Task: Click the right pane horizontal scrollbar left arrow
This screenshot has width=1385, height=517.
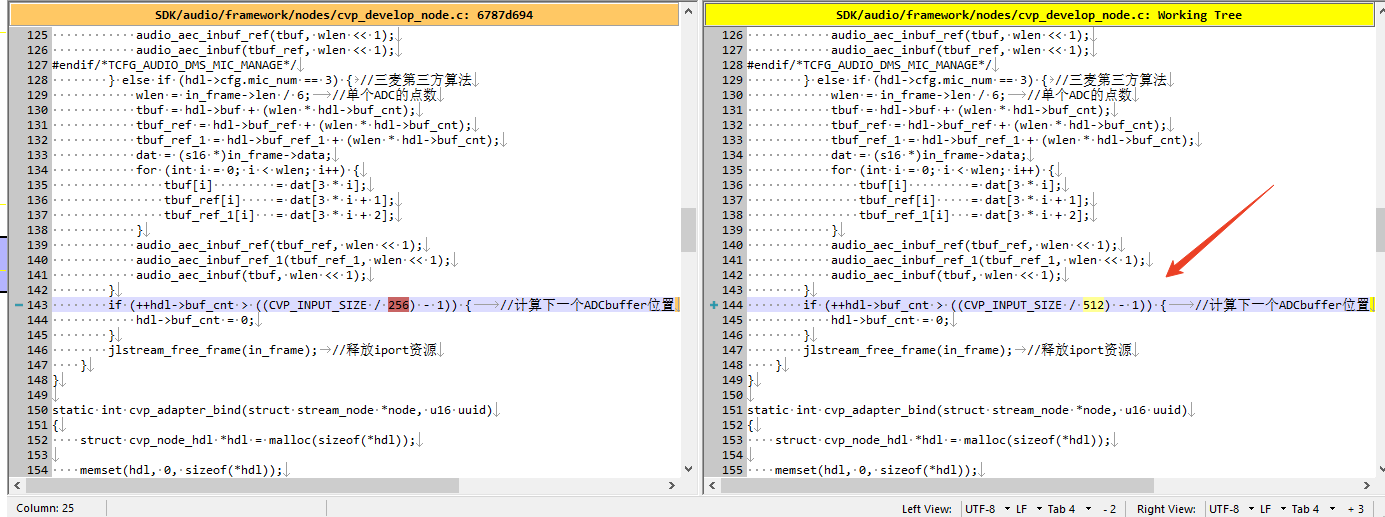Action: coord(712,485)
